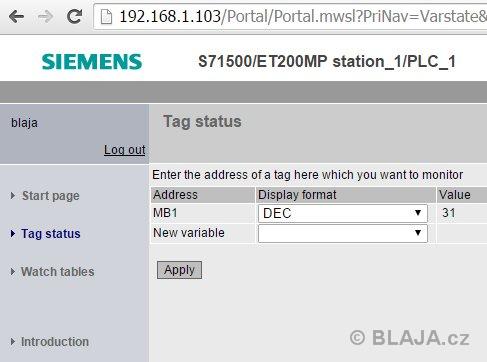
Task: Click the browser forward arrow
Action: 45,16
